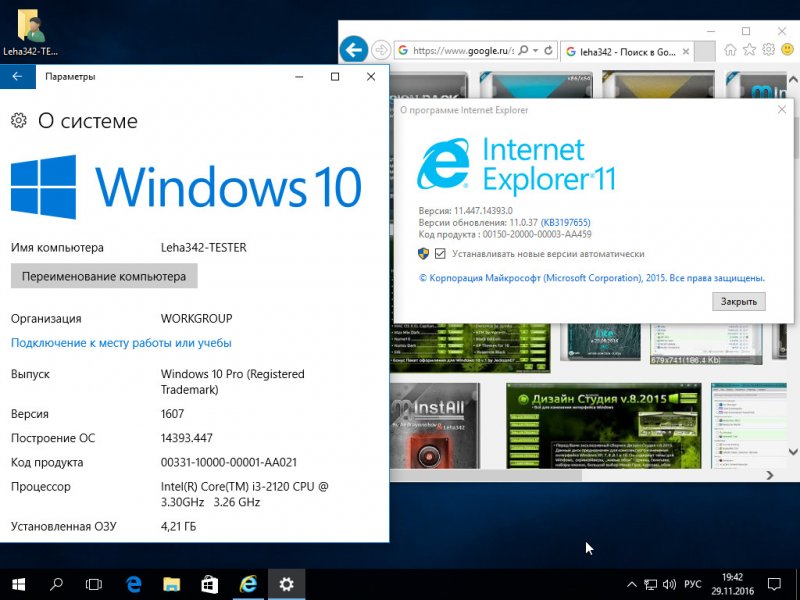Click the gear icon beside О системе
Image resolution: width=800 pixels, height=600 pixels.
[x=19, y=120]
